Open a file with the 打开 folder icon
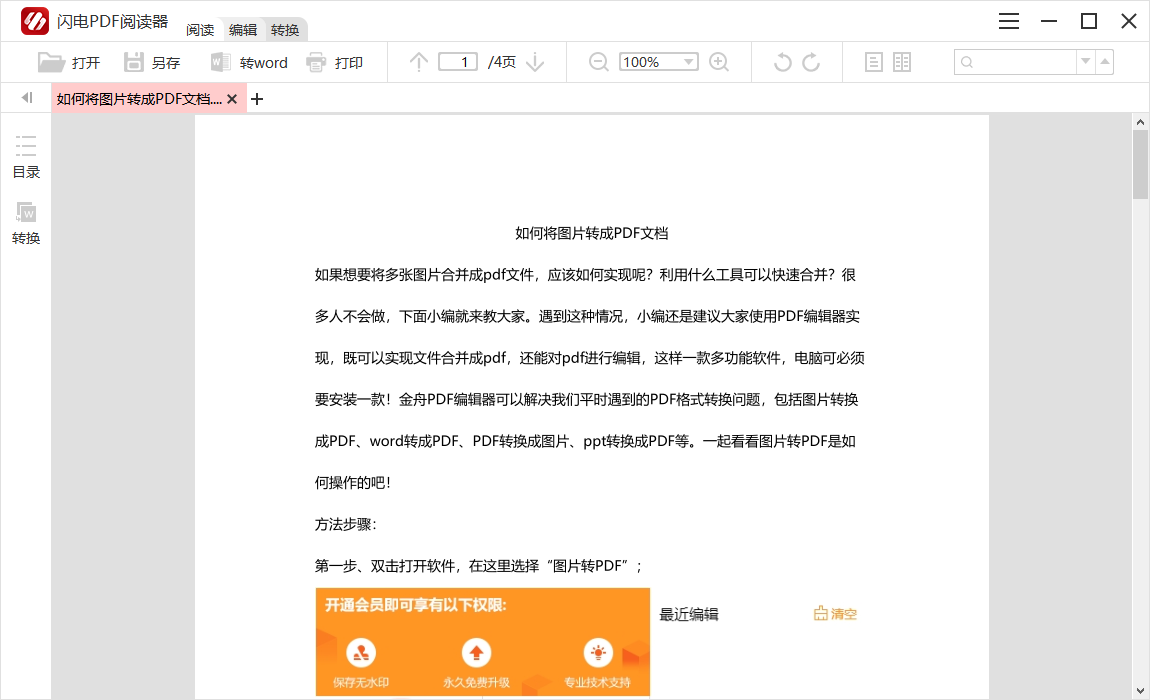 click(51, 62)
